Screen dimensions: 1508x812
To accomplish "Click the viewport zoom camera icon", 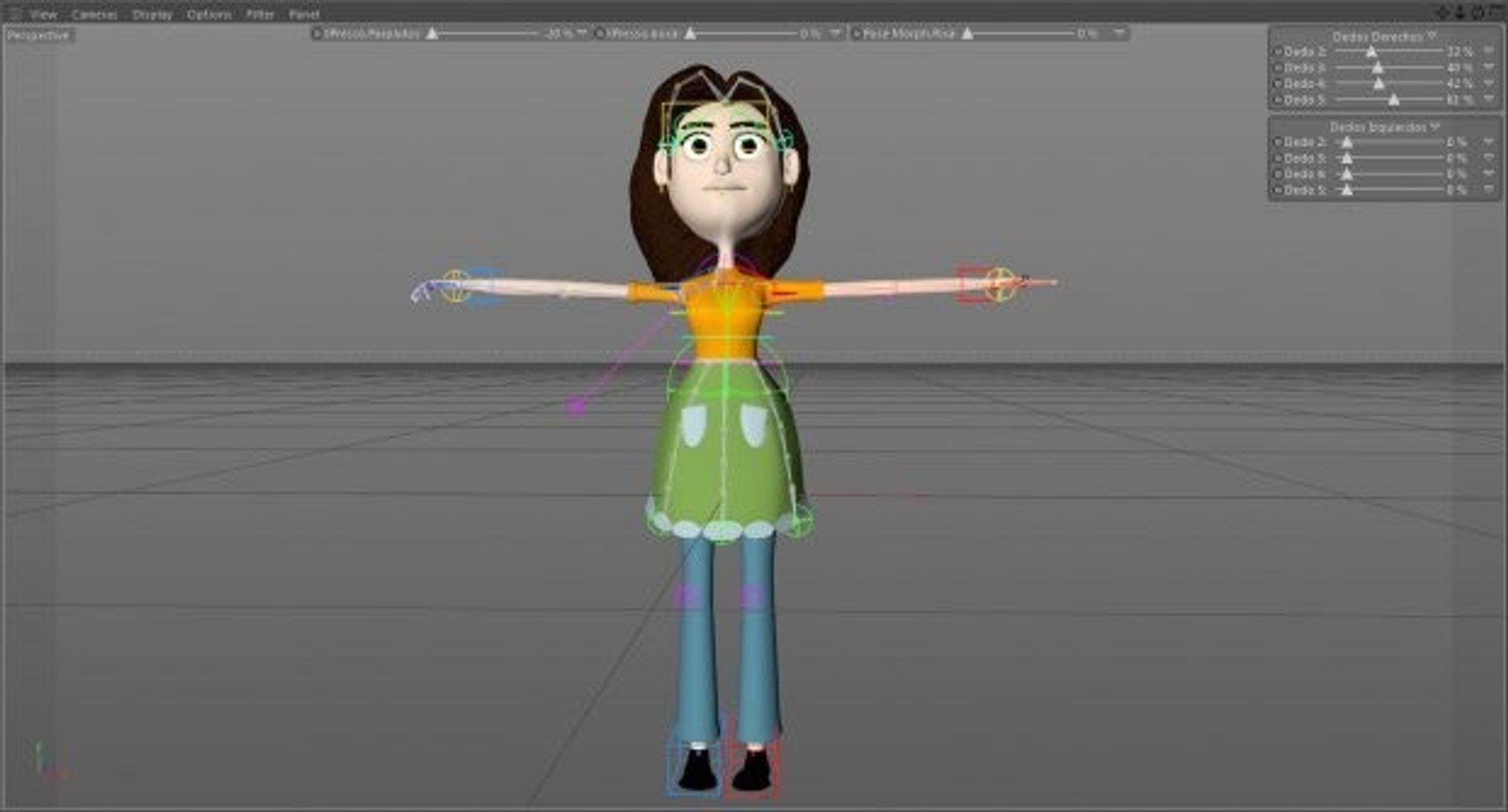I will click(1459, 13).
